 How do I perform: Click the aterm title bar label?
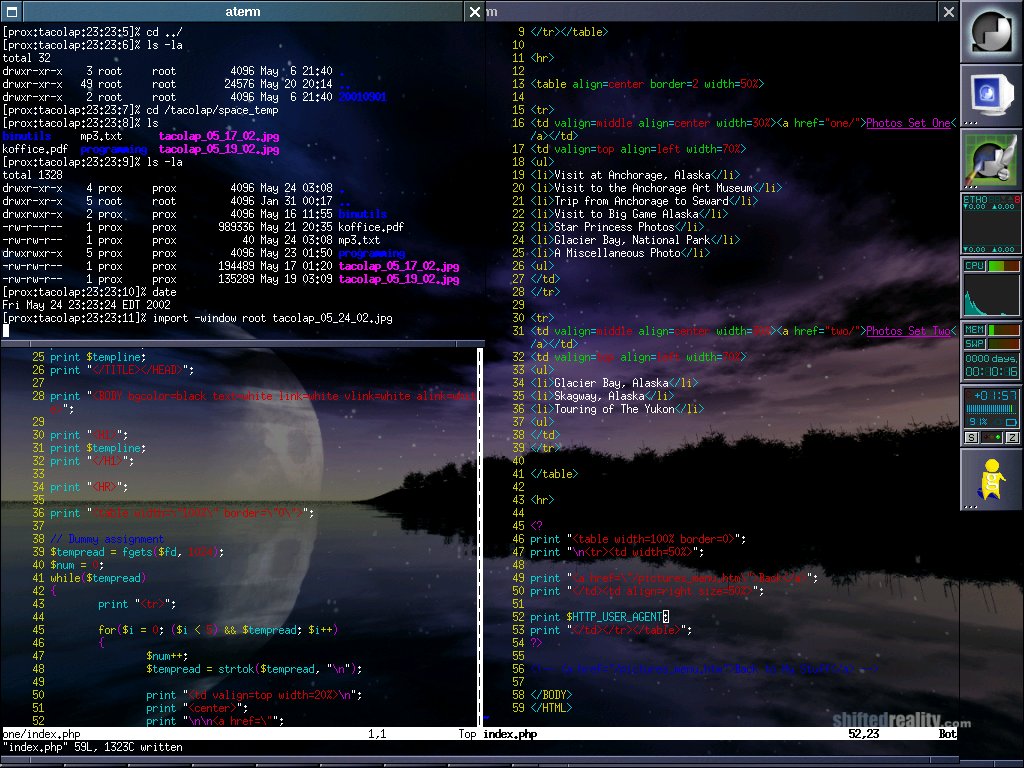pyautogui.click(x=243, y=11)
